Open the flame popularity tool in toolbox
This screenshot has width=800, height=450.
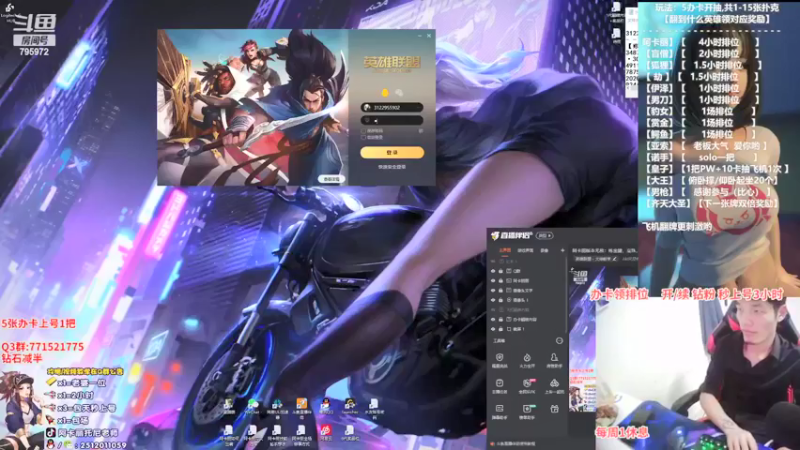pyautogui.click(x=527, y=358)
